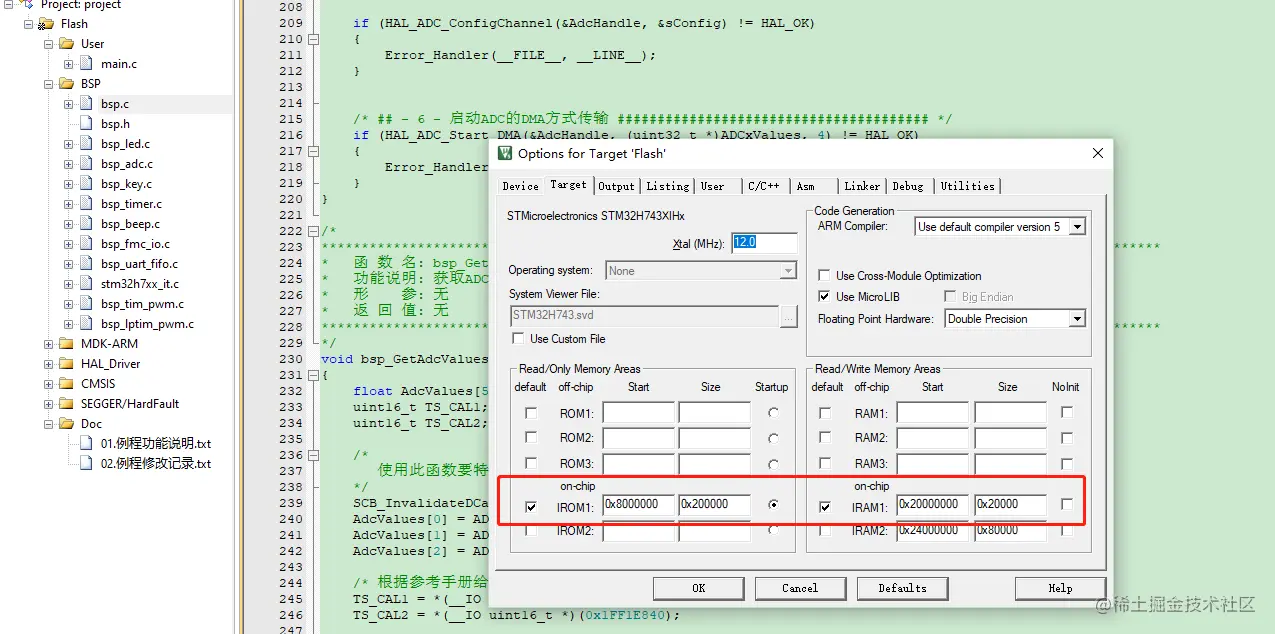Toggle IROM1 default checkbox
The image size is (1275, 634).
coord(531,508)
